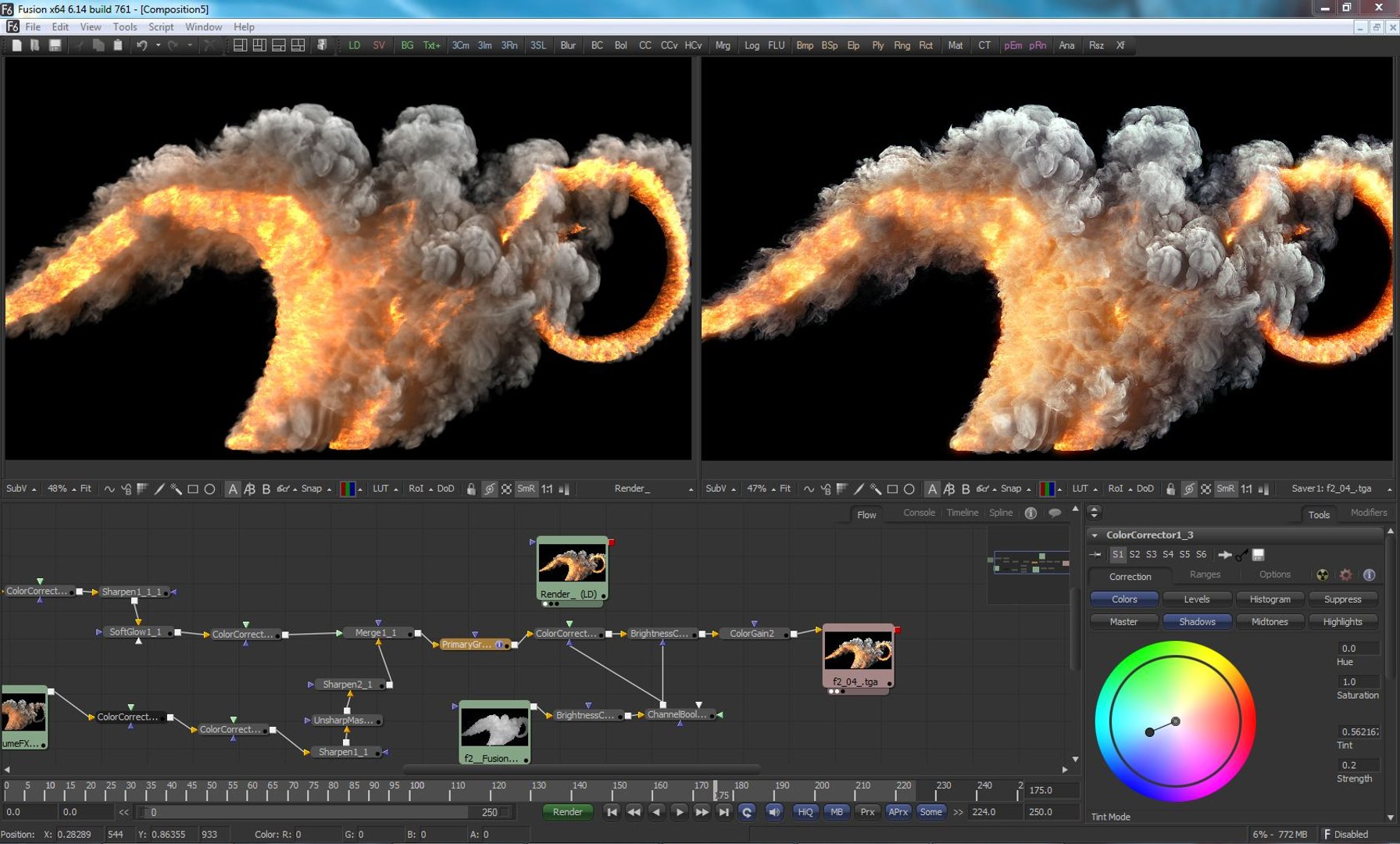
Task: Add a Merge node with Mrg button
Action: 723,45
